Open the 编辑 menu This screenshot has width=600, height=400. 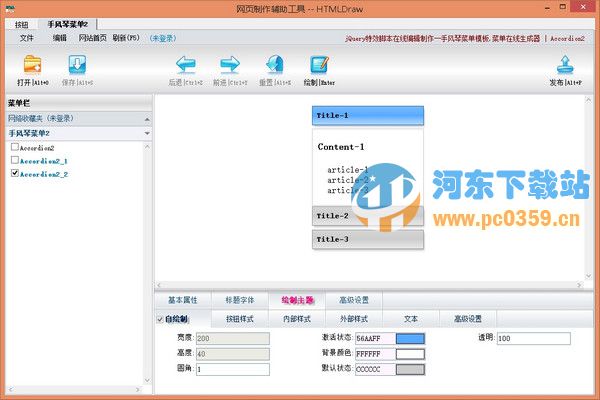click(x=59, y=38)
